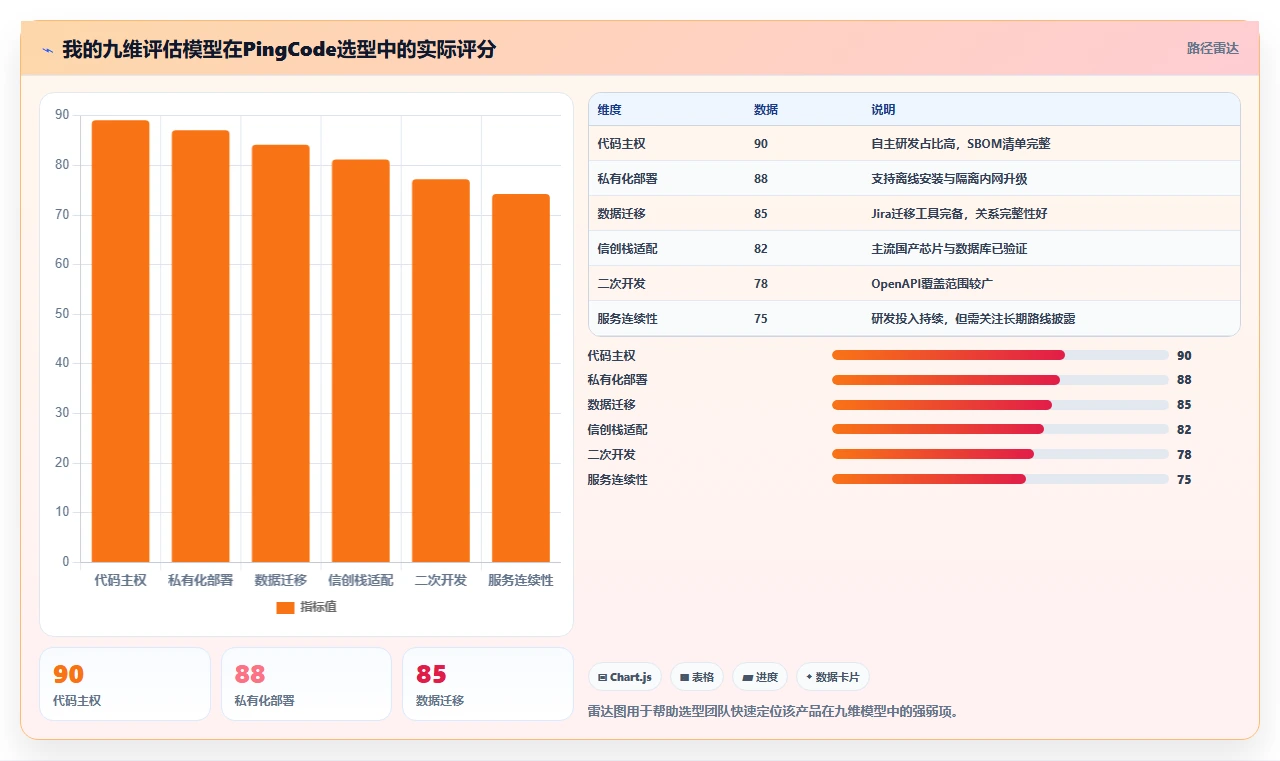Click table value 78
Screen dimensions: 1280x761
click(x=761, y=284)
